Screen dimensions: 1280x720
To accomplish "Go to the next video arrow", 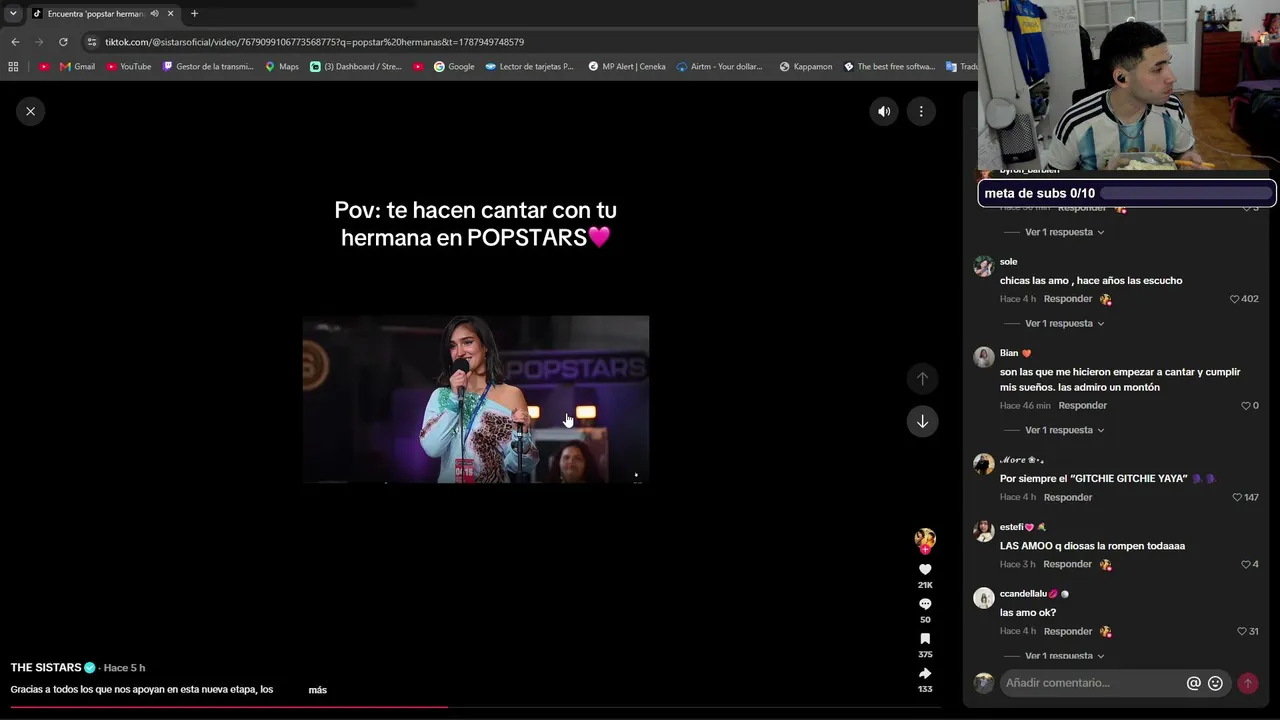I will coord(922,421).
